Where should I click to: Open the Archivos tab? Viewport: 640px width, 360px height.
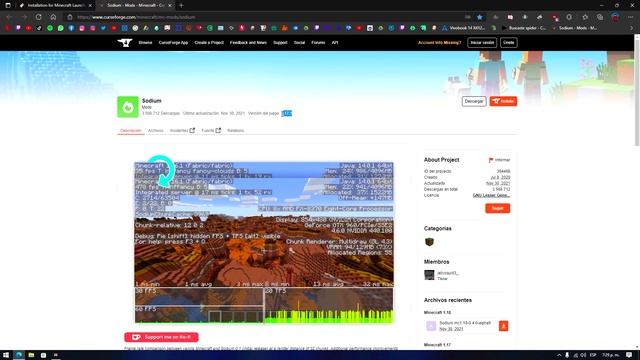point(156,131)
